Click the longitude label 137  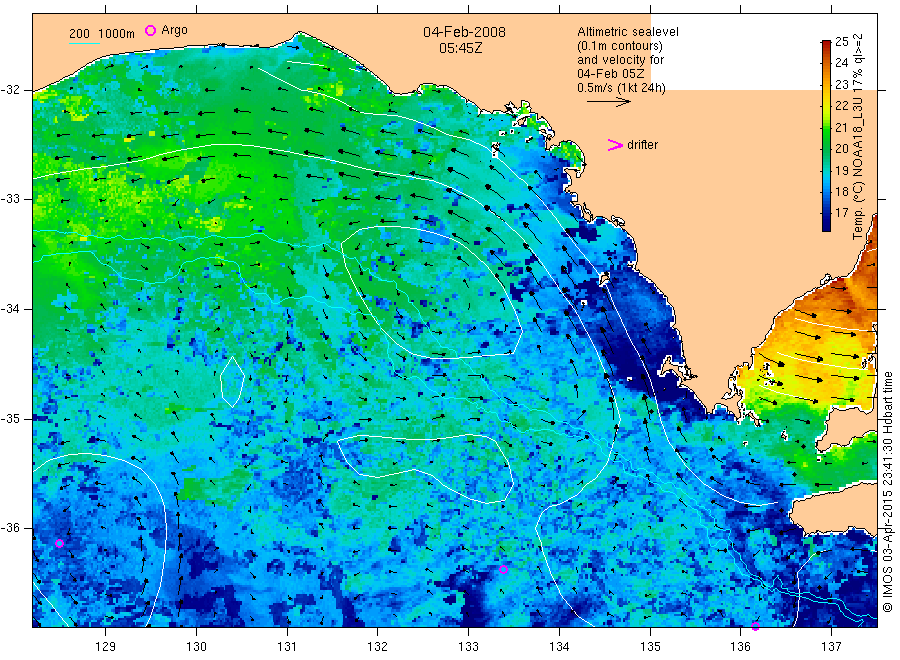point(831,647)
